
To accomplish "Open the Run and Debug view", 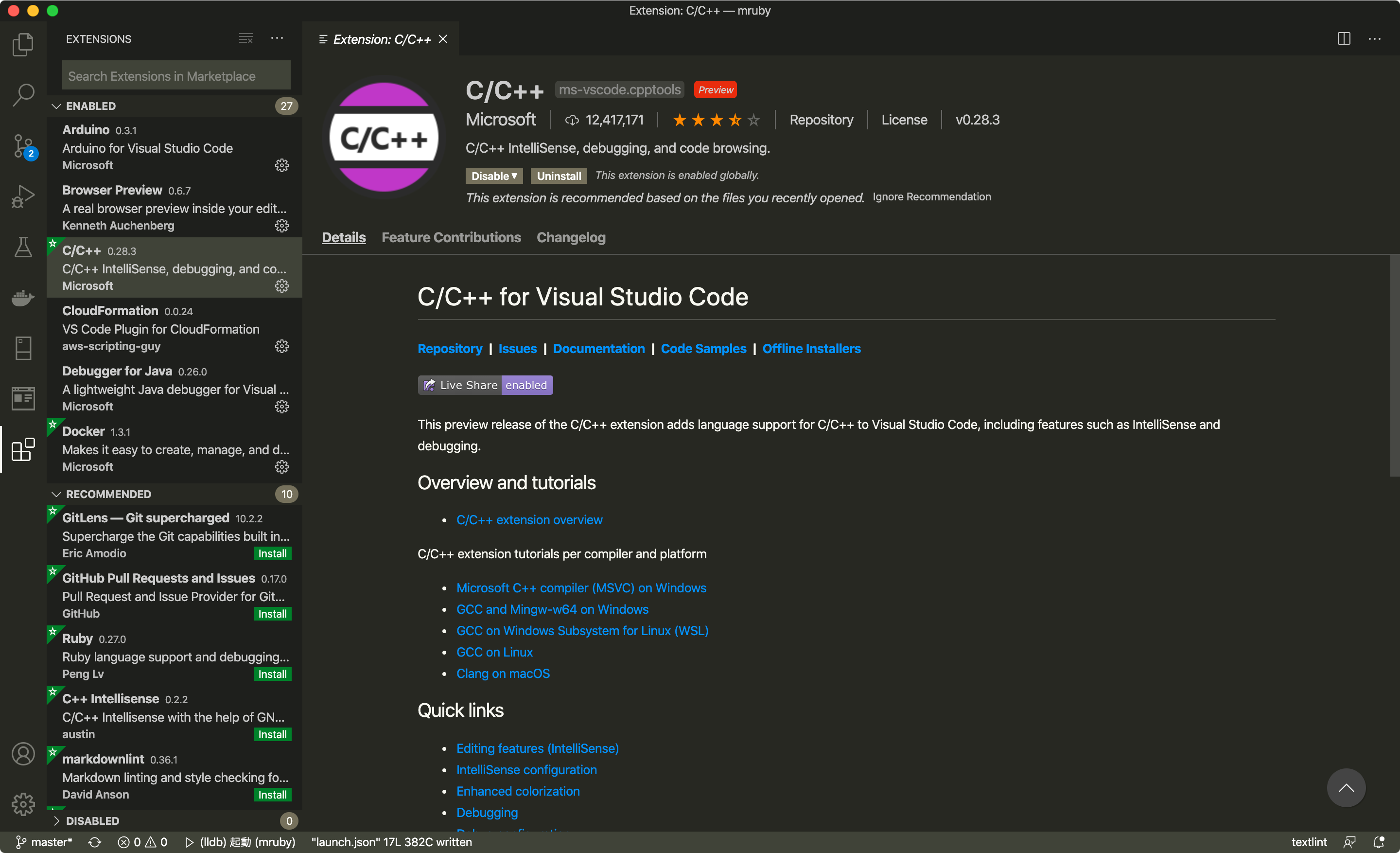I will [x=23, y=196].
